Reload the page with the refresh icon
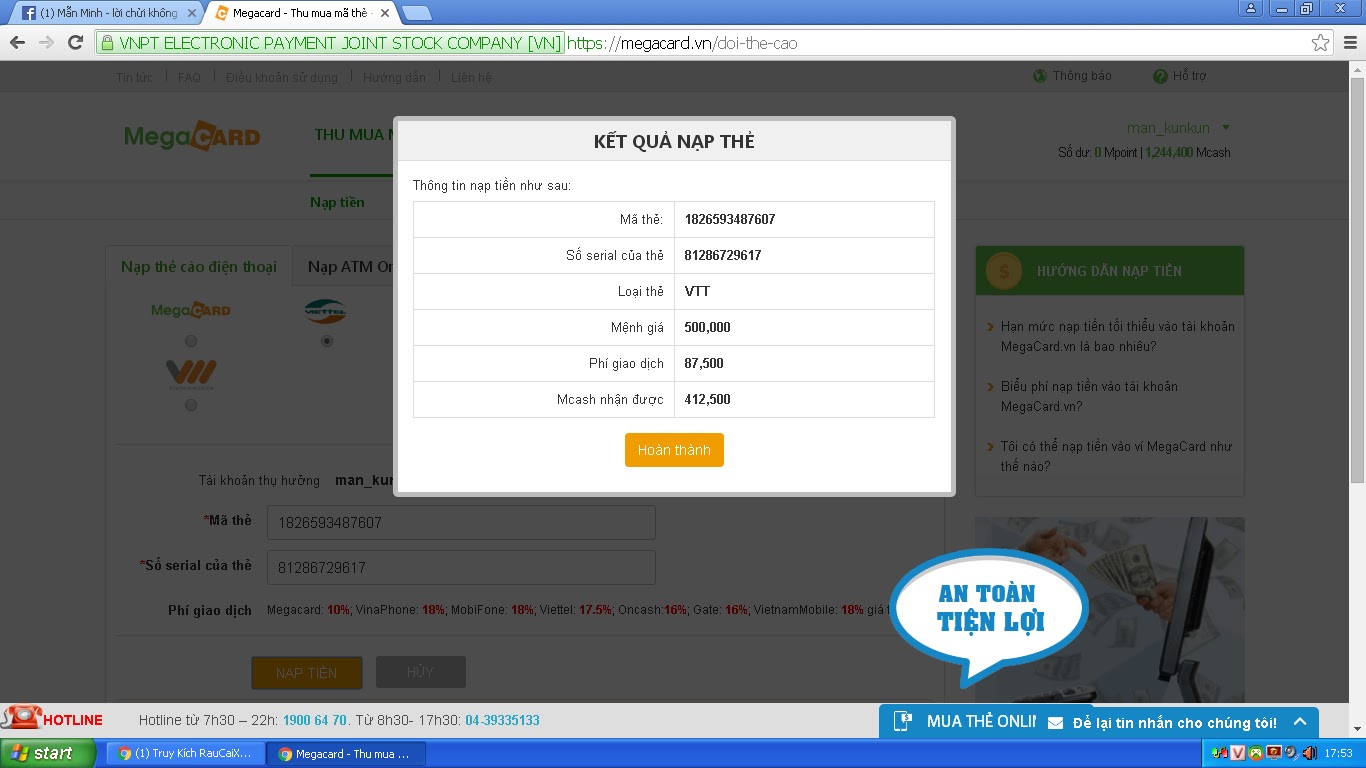Viewport: 1366px width, 768px height. 75,43
